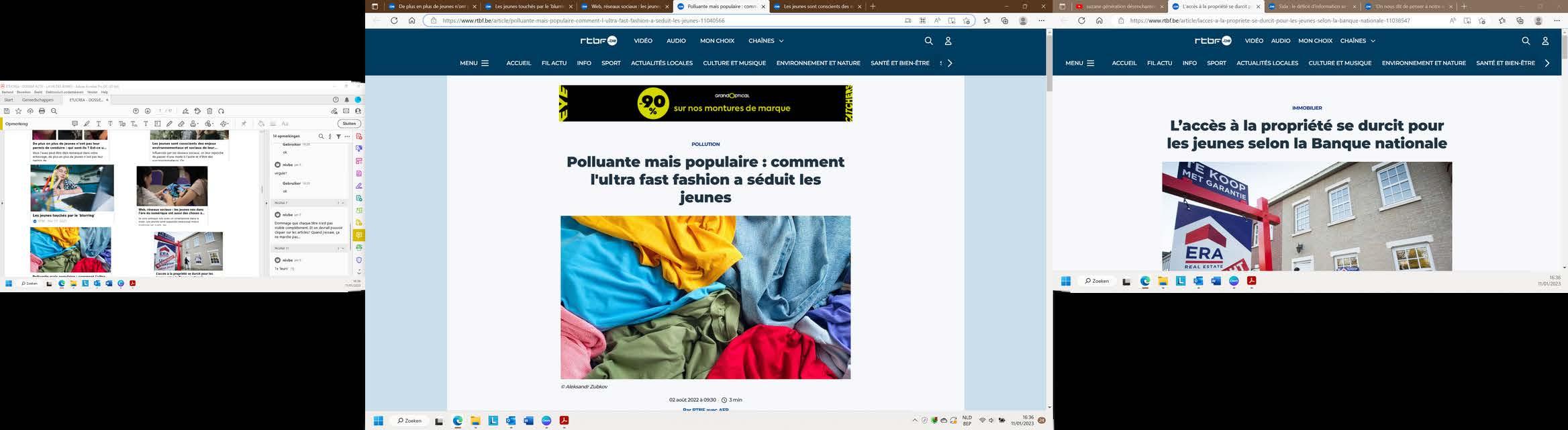Viewport: 1568px width, 430px height.
Task: Open favorites star-list in middle browser toolbar
Action: (x=987, y=21)
